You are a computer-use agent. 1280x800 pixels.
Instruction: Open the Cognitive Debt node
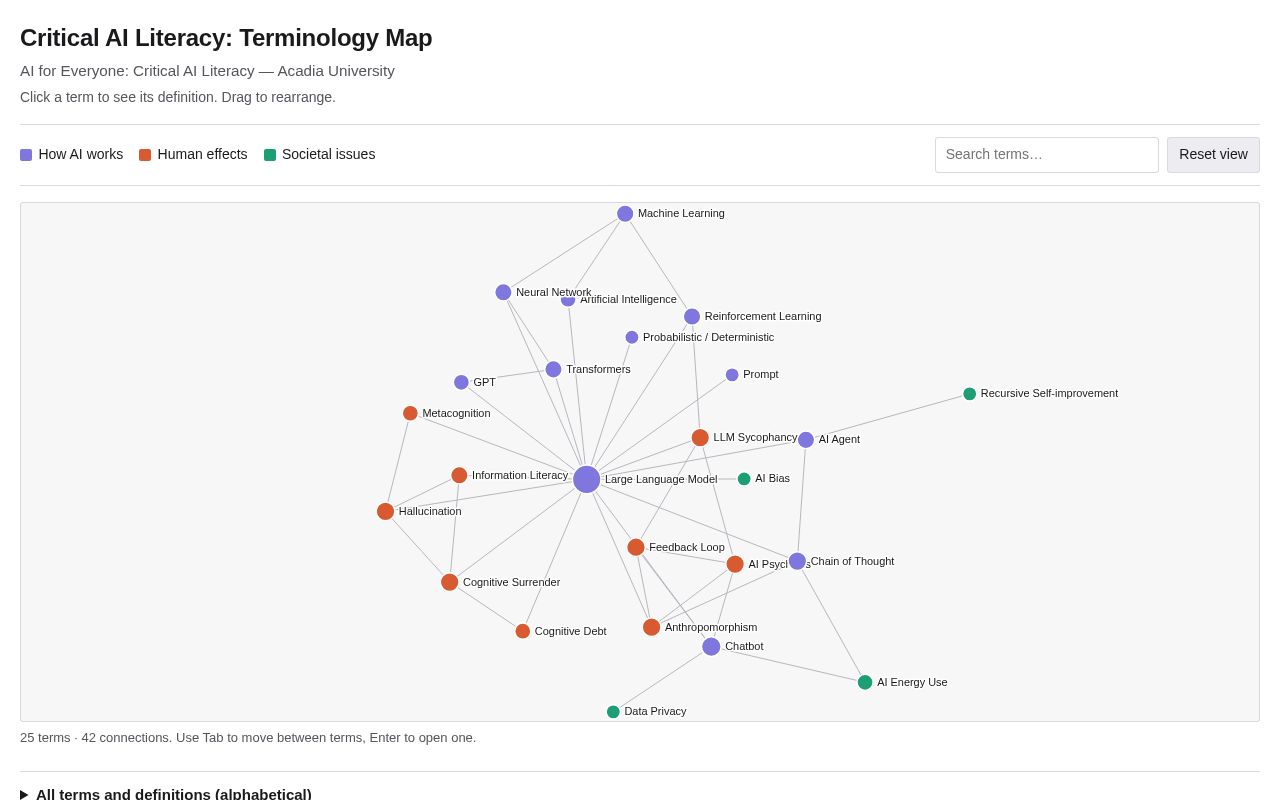click(x=523, y=631)
